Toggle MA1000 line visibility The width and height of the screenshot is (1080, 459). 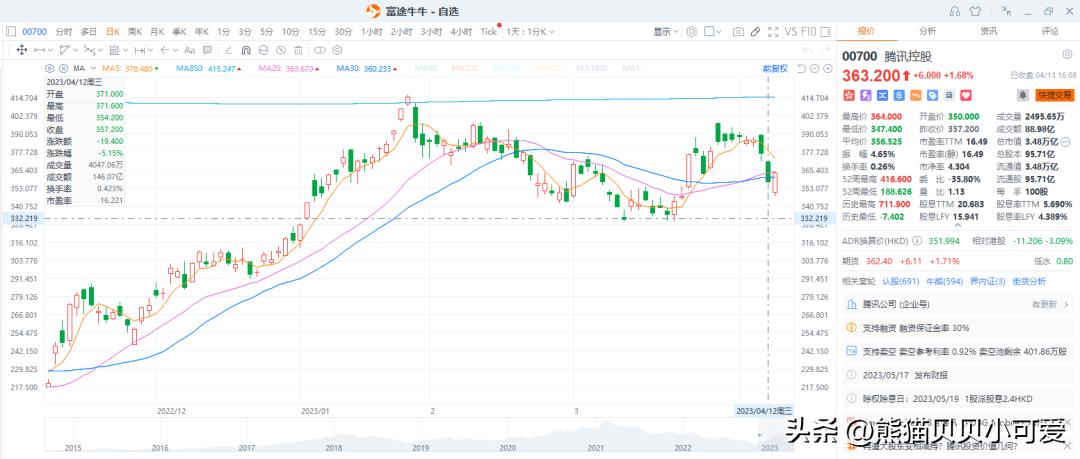pos(592,68)
